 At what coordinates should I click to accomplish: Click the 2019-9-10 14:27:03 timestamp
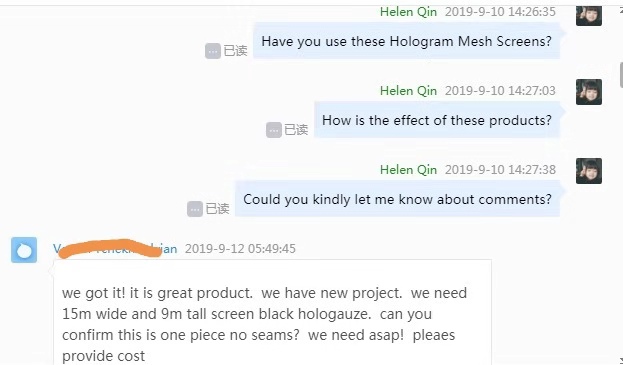tap(500, 91)
